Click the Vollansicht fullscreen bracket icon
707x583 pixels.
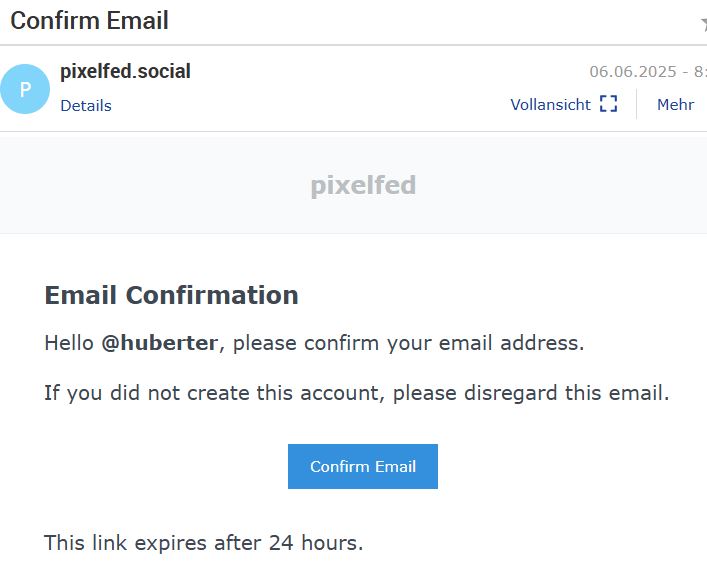[608, 104]
